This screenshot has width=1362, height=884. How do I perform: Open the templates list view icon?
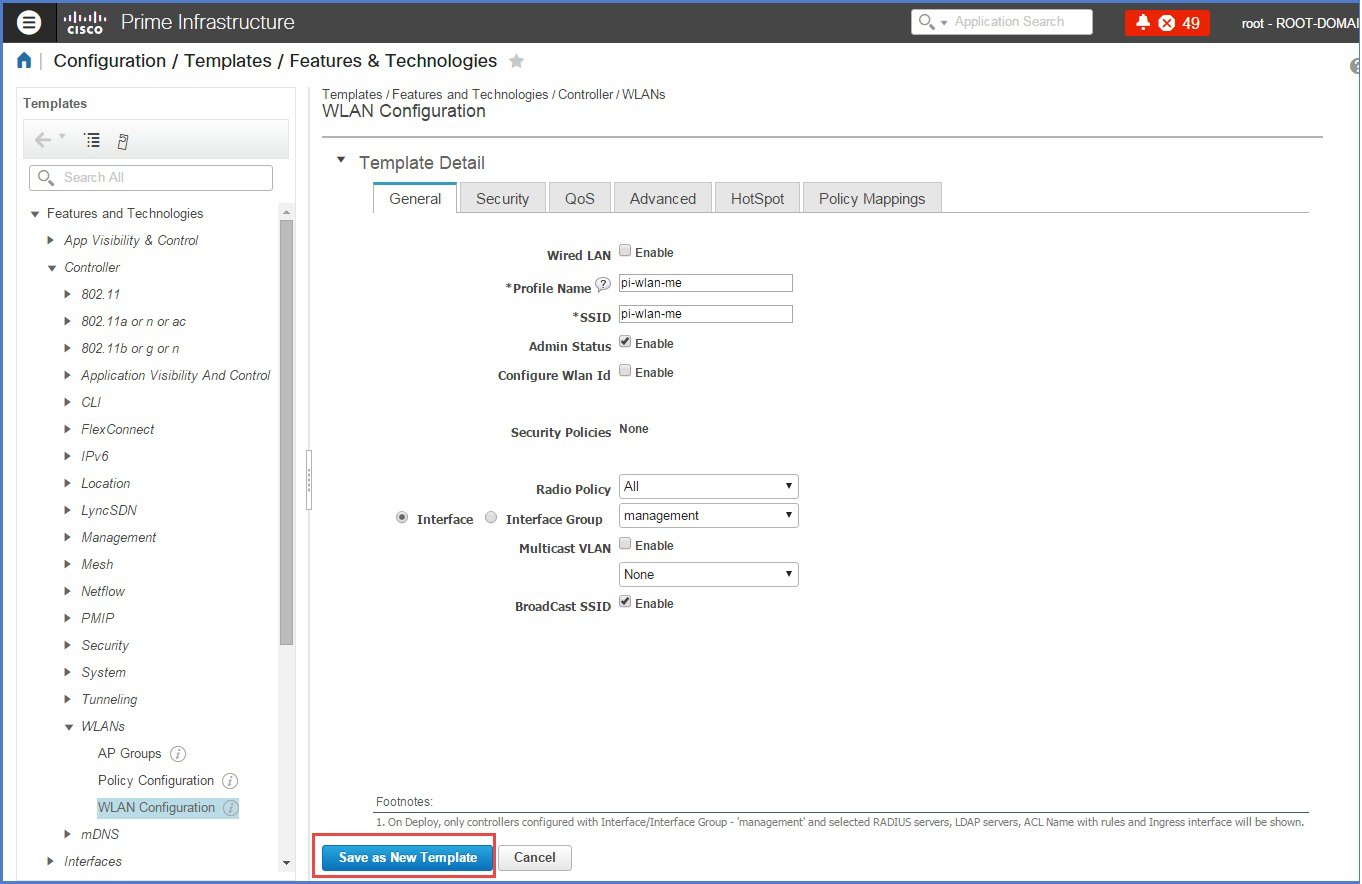92,140
